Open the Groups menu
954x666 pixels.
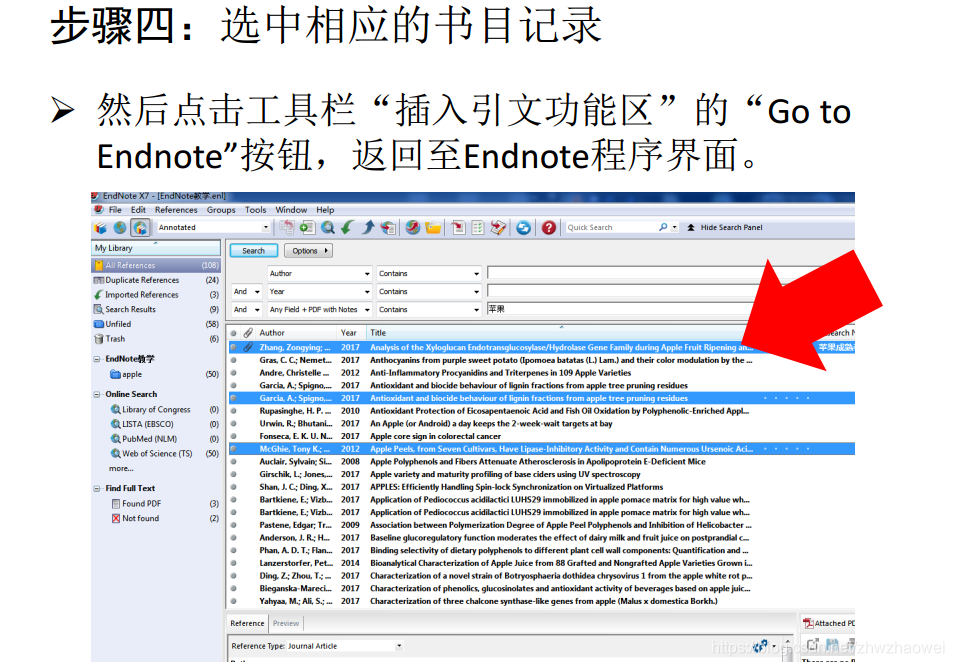click(221, 210)
